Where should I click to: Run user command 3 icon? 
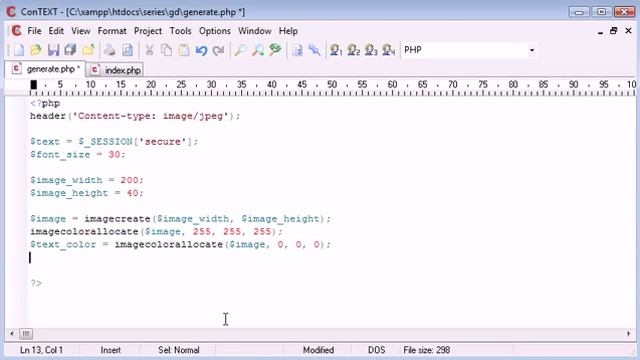coord(371,50)
